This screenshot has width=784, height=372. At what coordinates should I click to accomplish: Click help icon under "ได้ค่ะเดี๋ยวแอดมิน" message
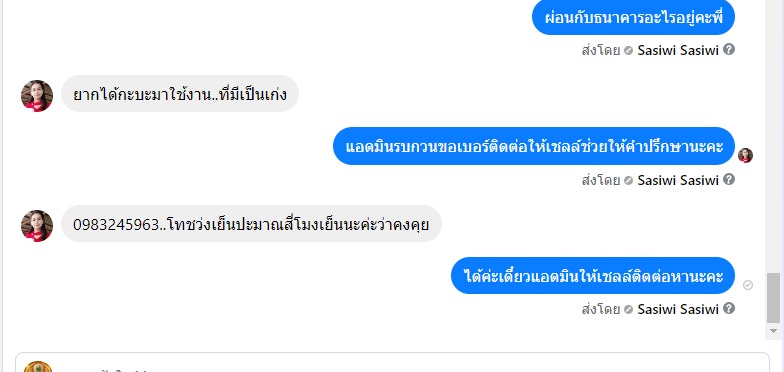[x=729, y=308]
